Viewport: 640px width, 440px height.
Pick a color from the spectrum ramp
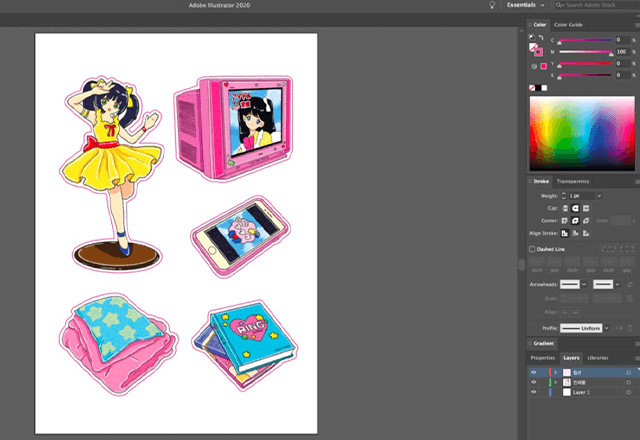coord(582,133)
